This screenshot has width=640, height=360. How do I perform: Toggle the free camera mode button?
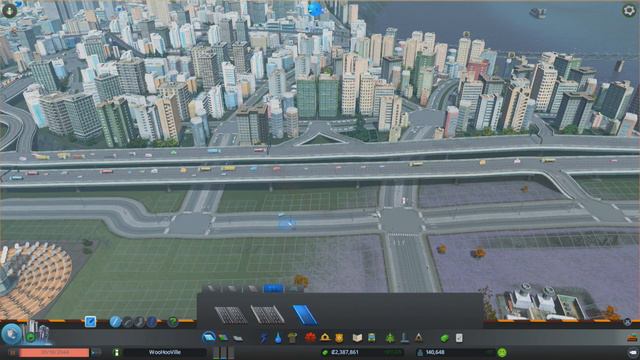pyautogui.click(x=632, y=352)
